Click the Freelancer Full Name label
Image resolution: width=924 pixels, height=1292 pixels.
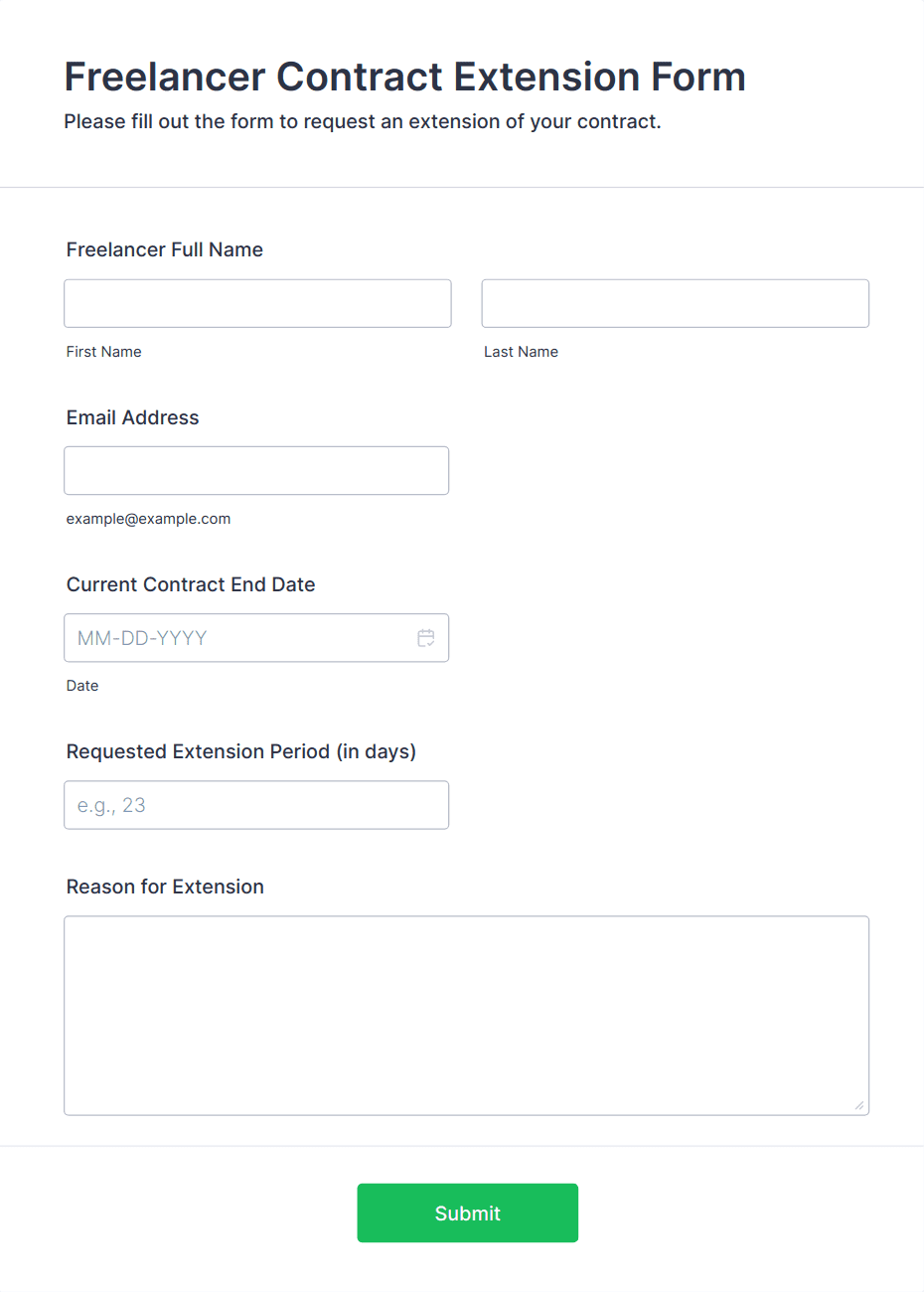pos(165,249)
